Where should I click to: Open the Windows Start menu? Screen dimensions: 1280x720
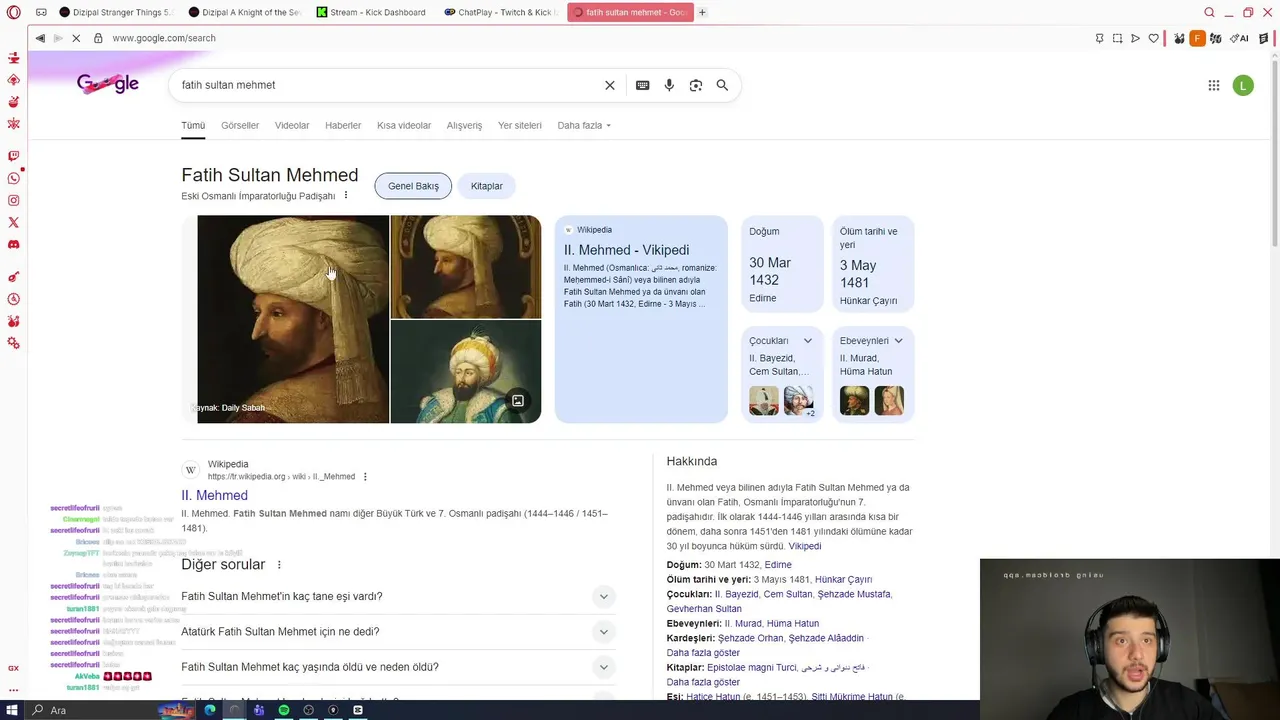click(13, 710)
